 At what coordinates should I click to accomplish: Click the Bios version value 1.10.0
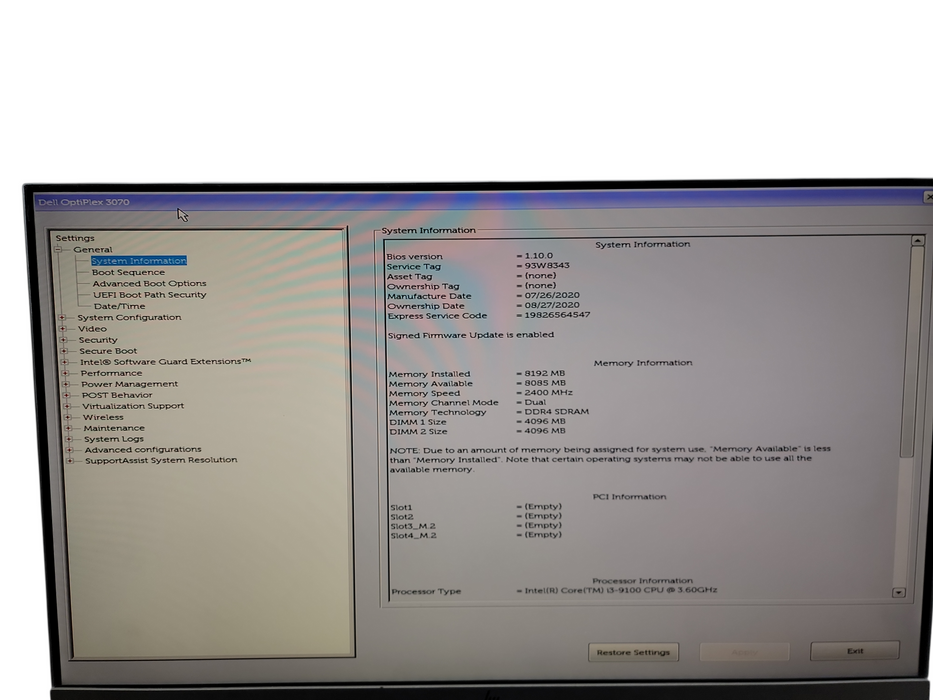538,255
